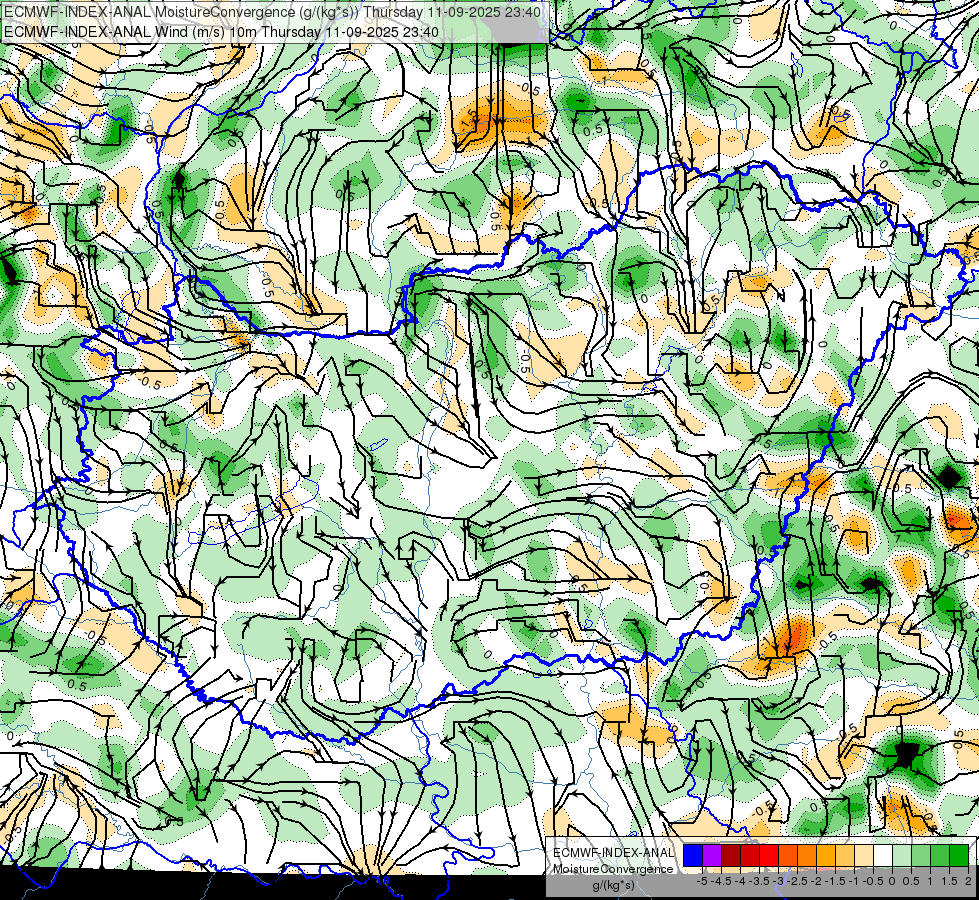Click the -1.5 tick on the legend scale
The width and height of the screenshot is (979, 900).
pyautogui.click(x=835, y=881)
